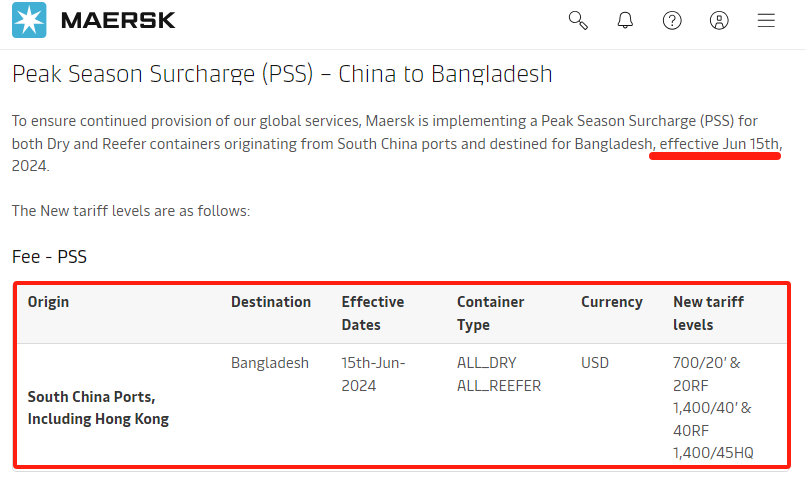This screenshot has height=489, width=806.
Task: Click the Peak Season Surcharge page title
Action: coord(282,74)
